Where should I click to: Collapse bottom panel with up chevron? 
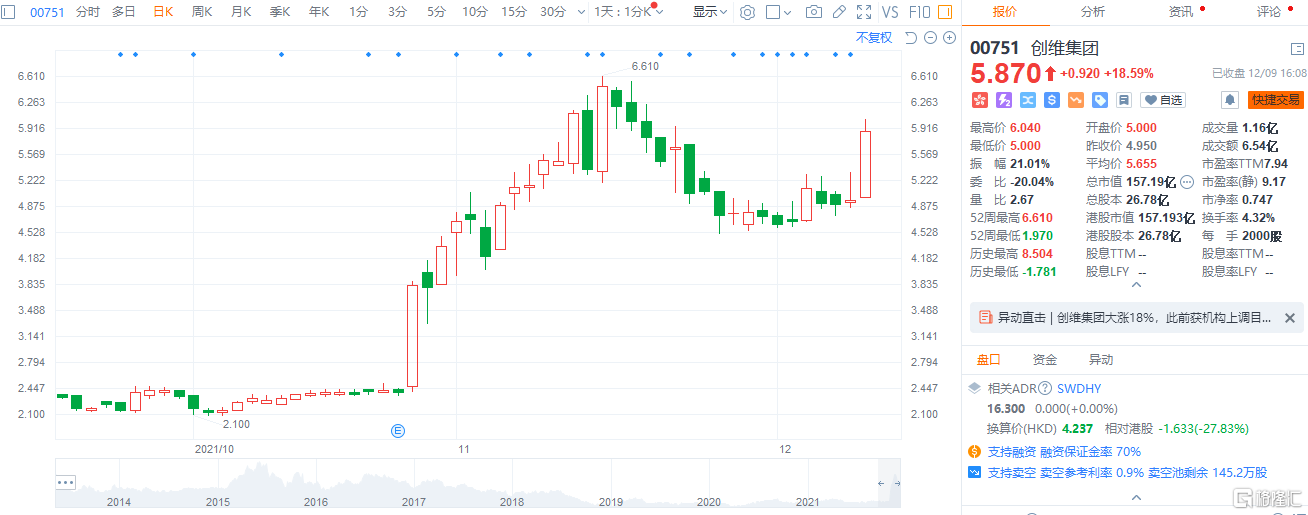[x=1135, y=496]
